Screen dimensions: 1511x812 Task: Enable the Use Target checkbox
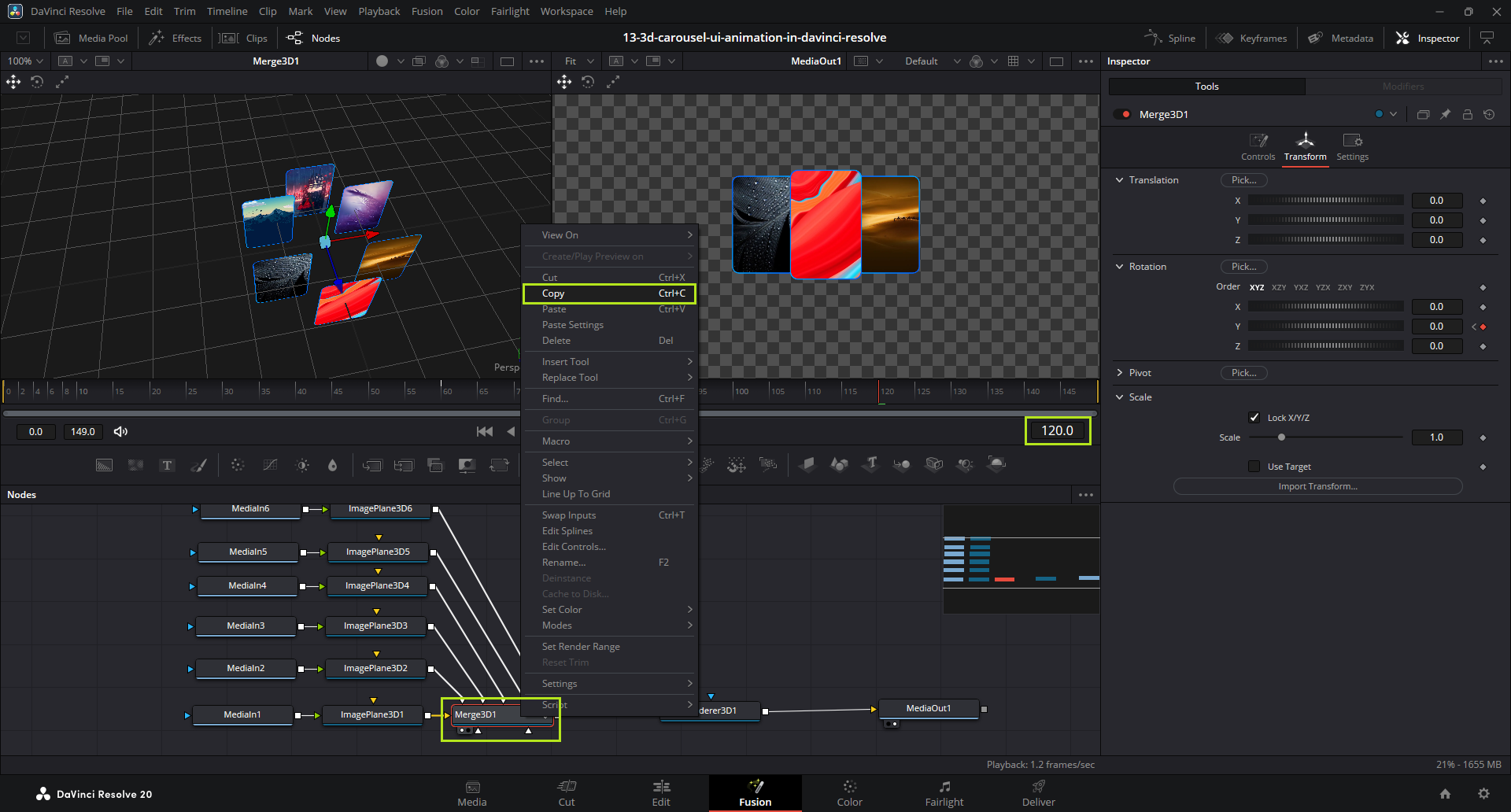[1254, 467]
